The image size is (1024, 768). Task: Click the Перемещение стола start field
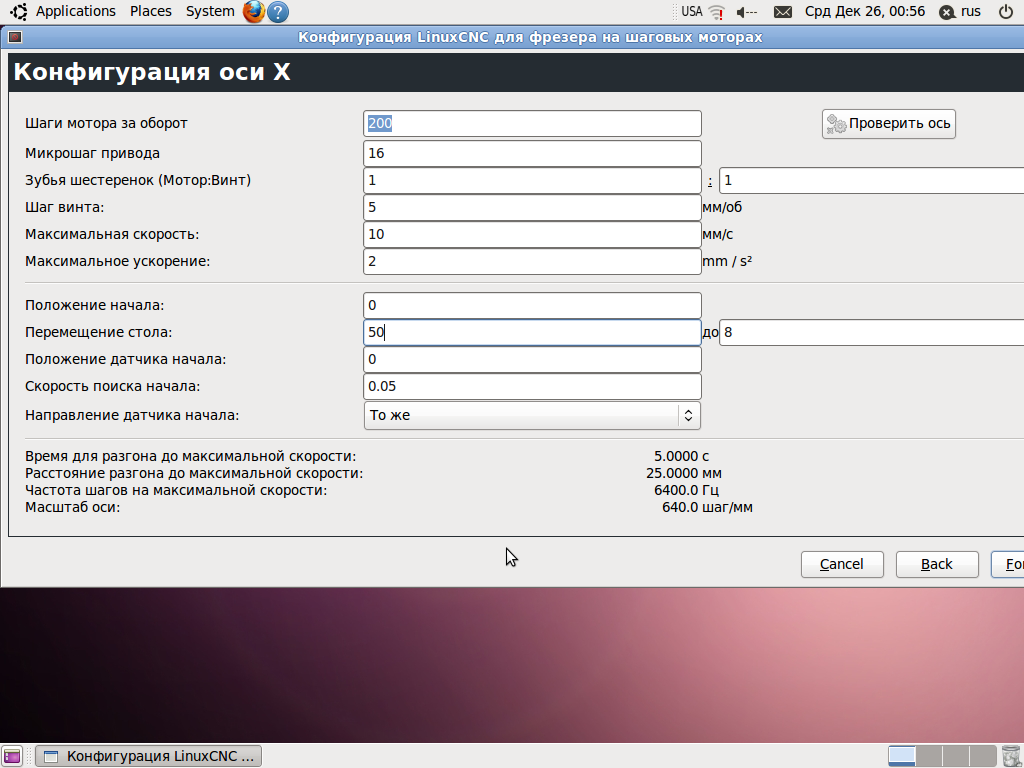[x=532, y=332]
